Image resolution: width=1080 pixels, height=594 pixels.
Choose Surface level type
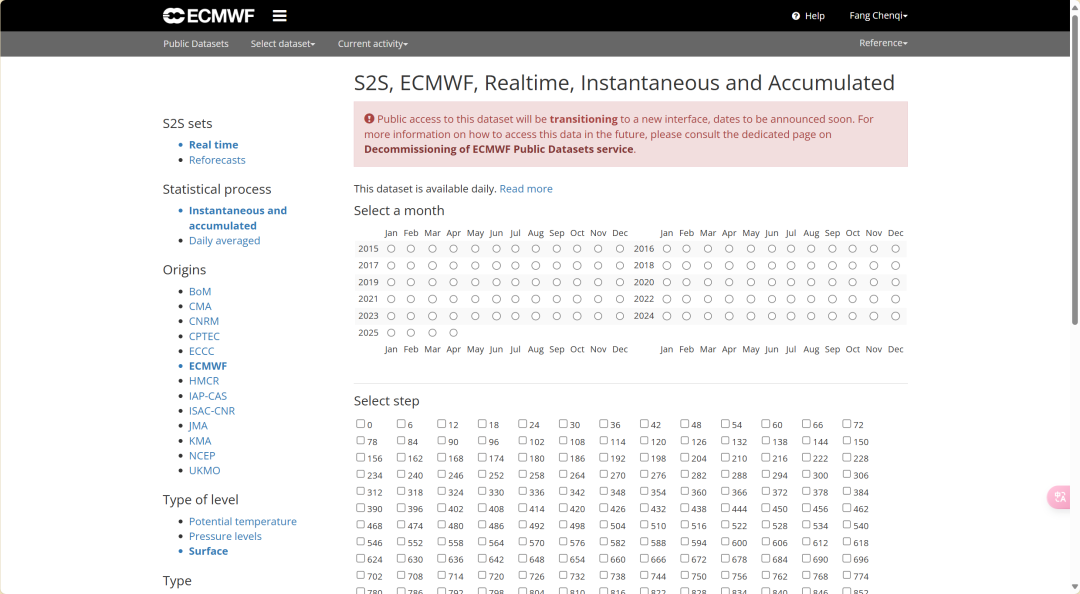(208, 551)
